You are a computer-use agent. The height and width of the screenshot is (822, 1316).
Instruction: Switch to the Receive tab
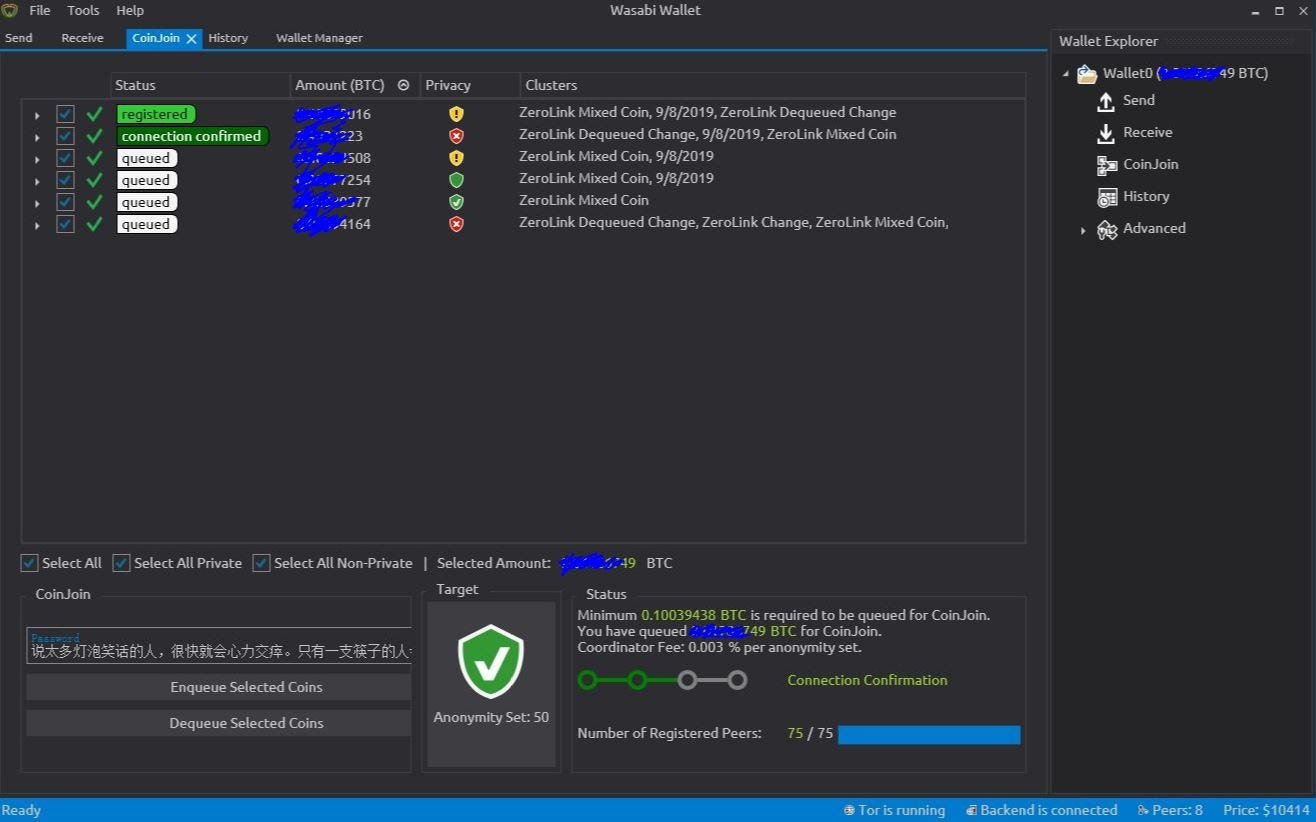pos(82,38)
